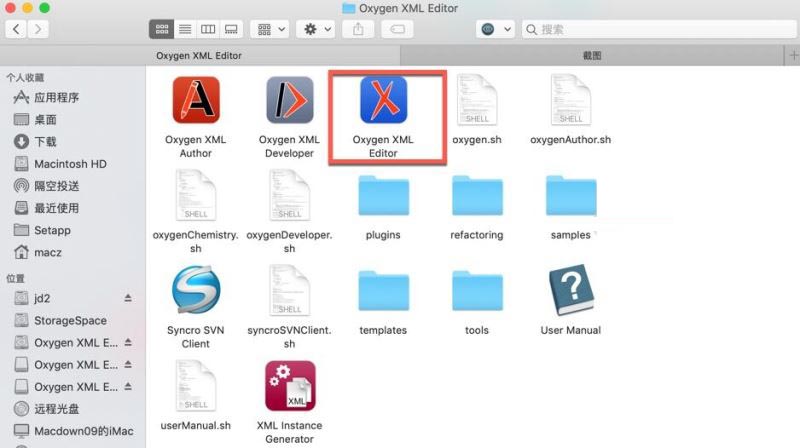The image size is (800, 448).
Task: Open the User Manual book icon
Action: [571, 290]
